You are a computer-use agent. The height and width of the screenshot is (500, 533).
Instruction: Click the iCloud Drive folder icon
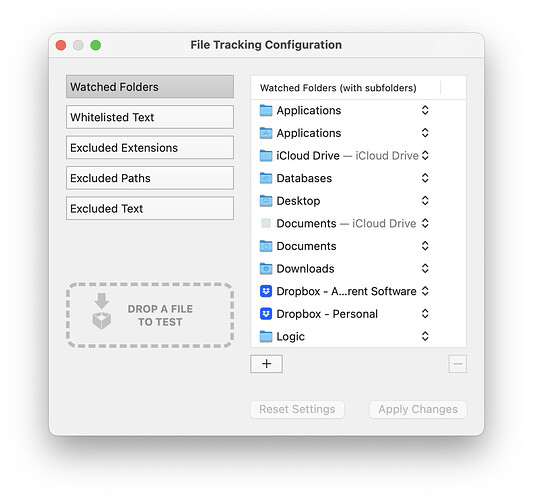click(x=266, y=156)
